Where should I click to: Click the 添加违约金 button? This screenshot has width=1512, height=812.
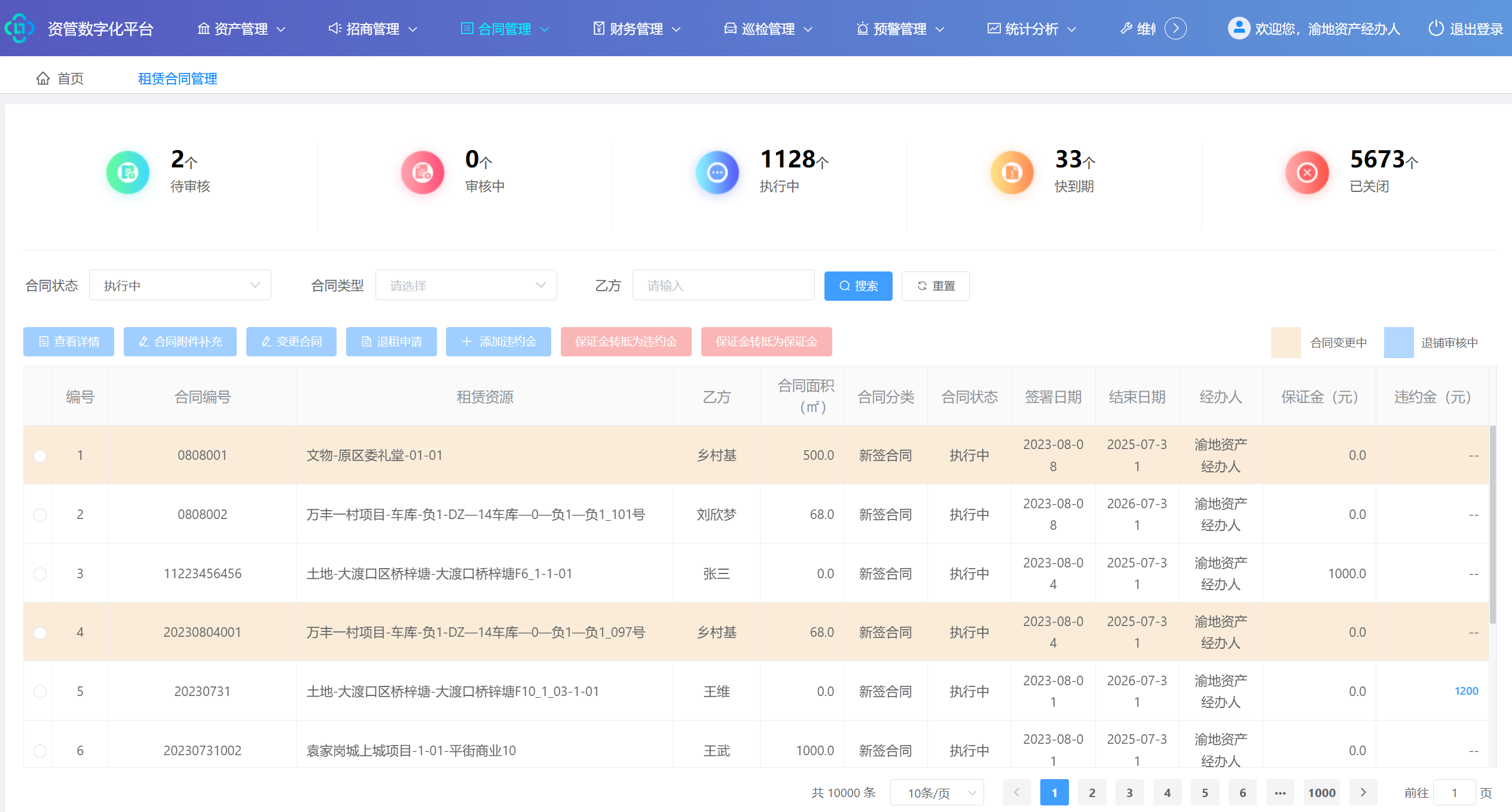point(499,341)
